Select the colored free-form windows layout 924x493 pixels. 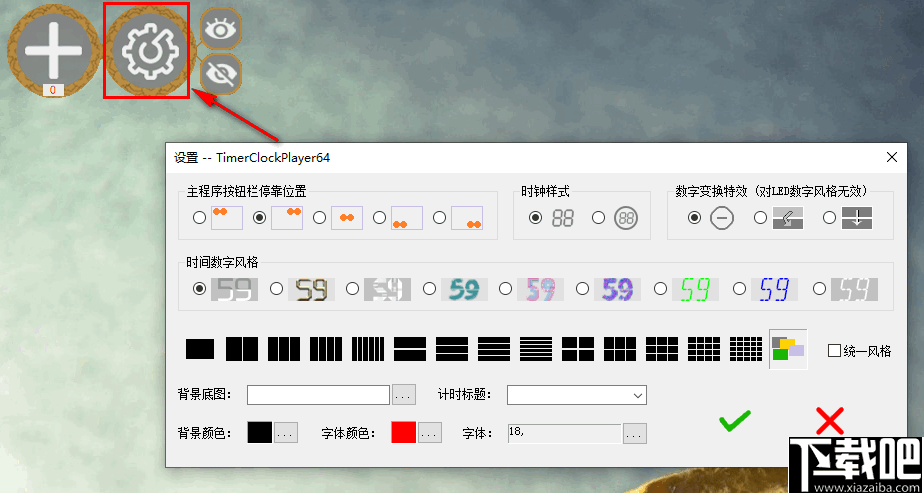tap(788, 349)
